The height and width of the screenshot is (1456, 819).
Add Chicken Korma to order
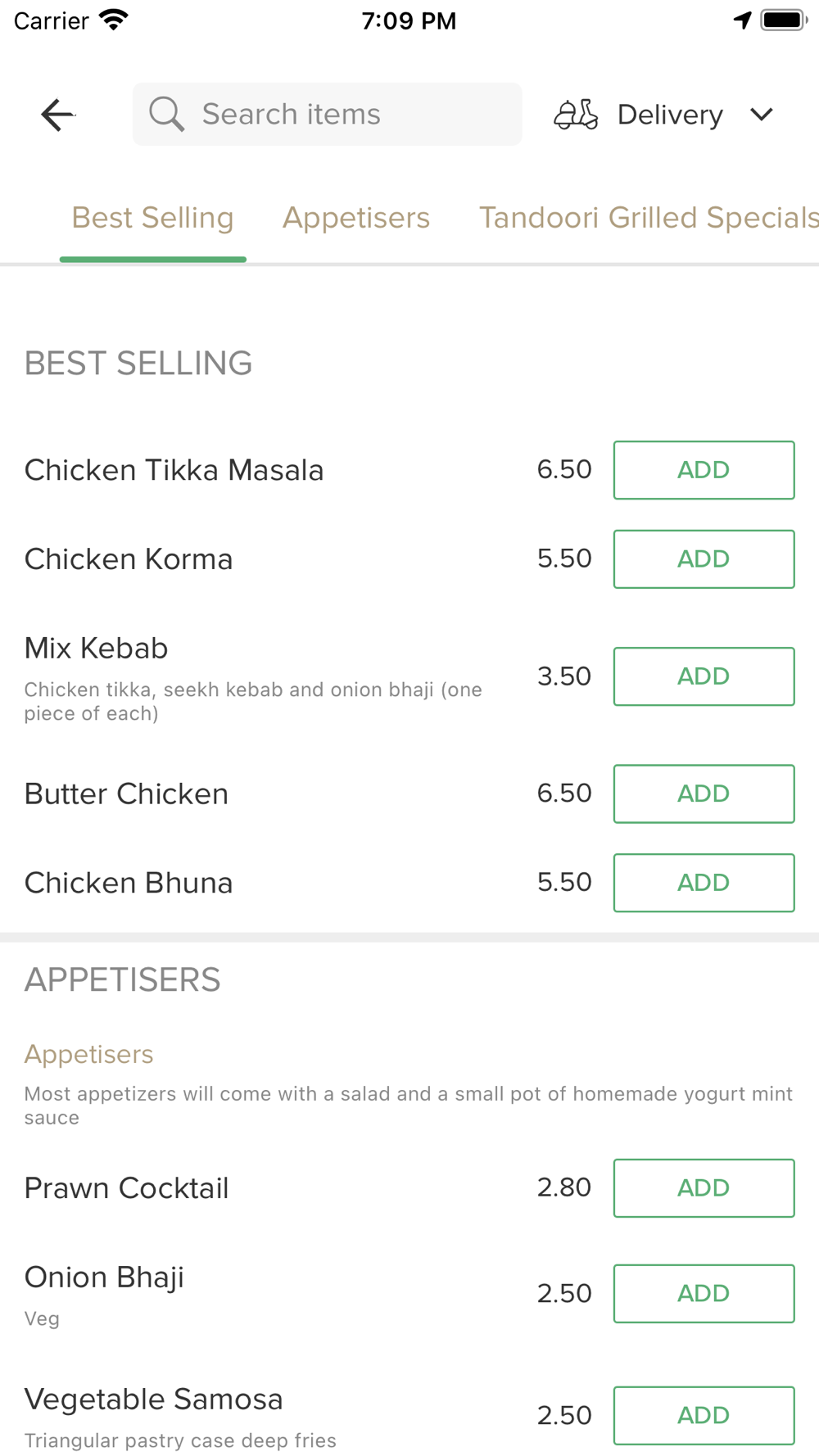tap(704, 559)
